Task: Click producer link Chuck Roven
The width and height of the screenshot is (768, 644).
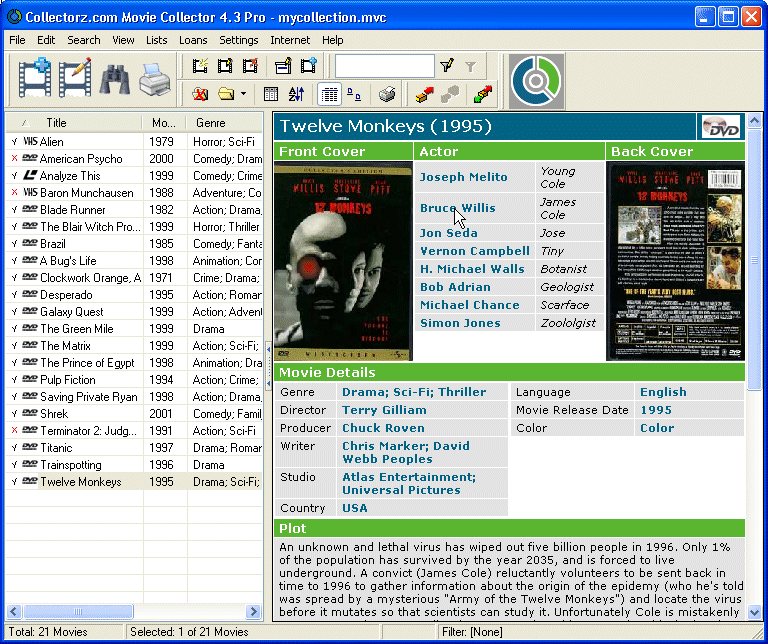Action: 383,428
